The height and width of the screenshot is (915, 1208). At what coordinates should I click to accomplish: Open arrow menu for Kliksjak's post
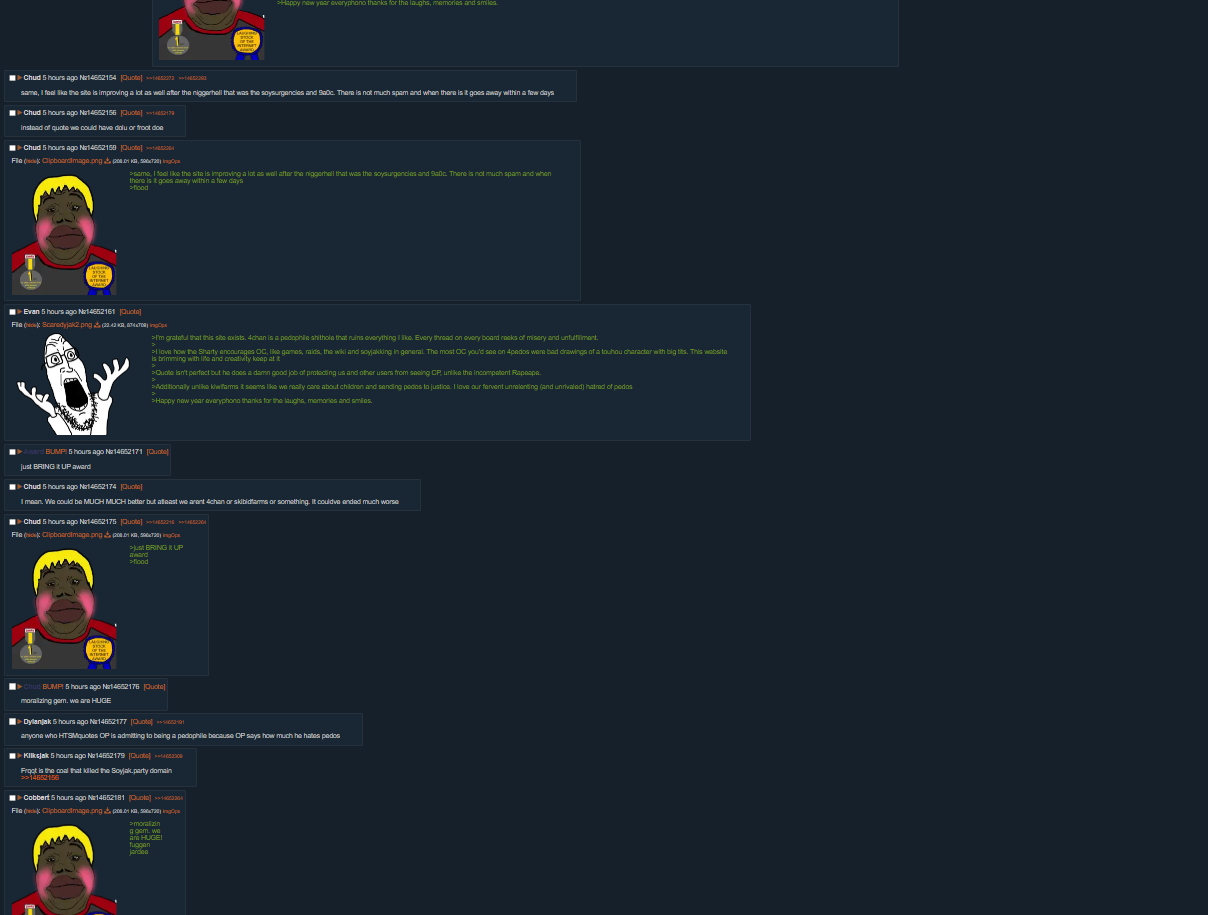[19, 756]
